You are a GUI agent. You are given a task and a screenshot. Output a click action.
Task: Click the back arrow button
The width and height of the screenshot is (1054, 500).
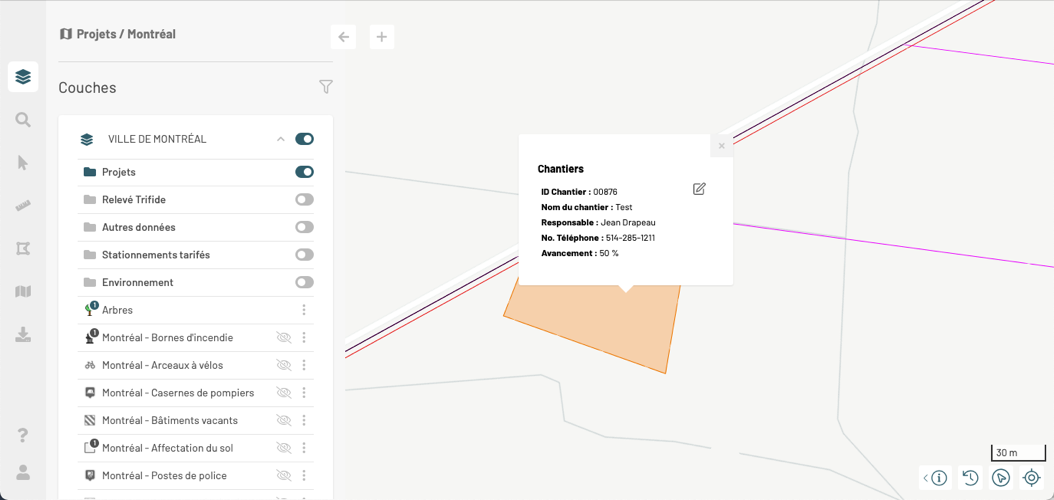click(344, 37)
